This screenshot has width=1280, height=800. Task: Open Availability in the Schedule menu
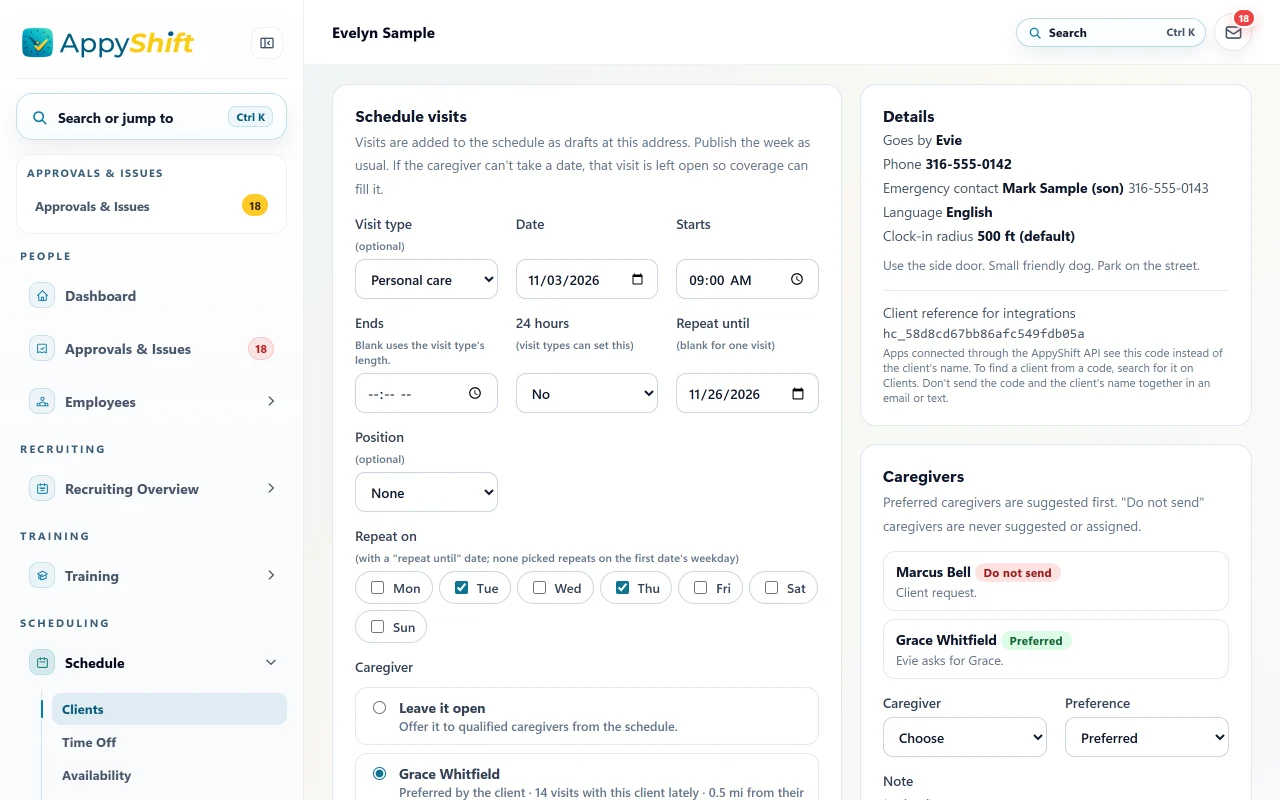[x=169, y=775]
